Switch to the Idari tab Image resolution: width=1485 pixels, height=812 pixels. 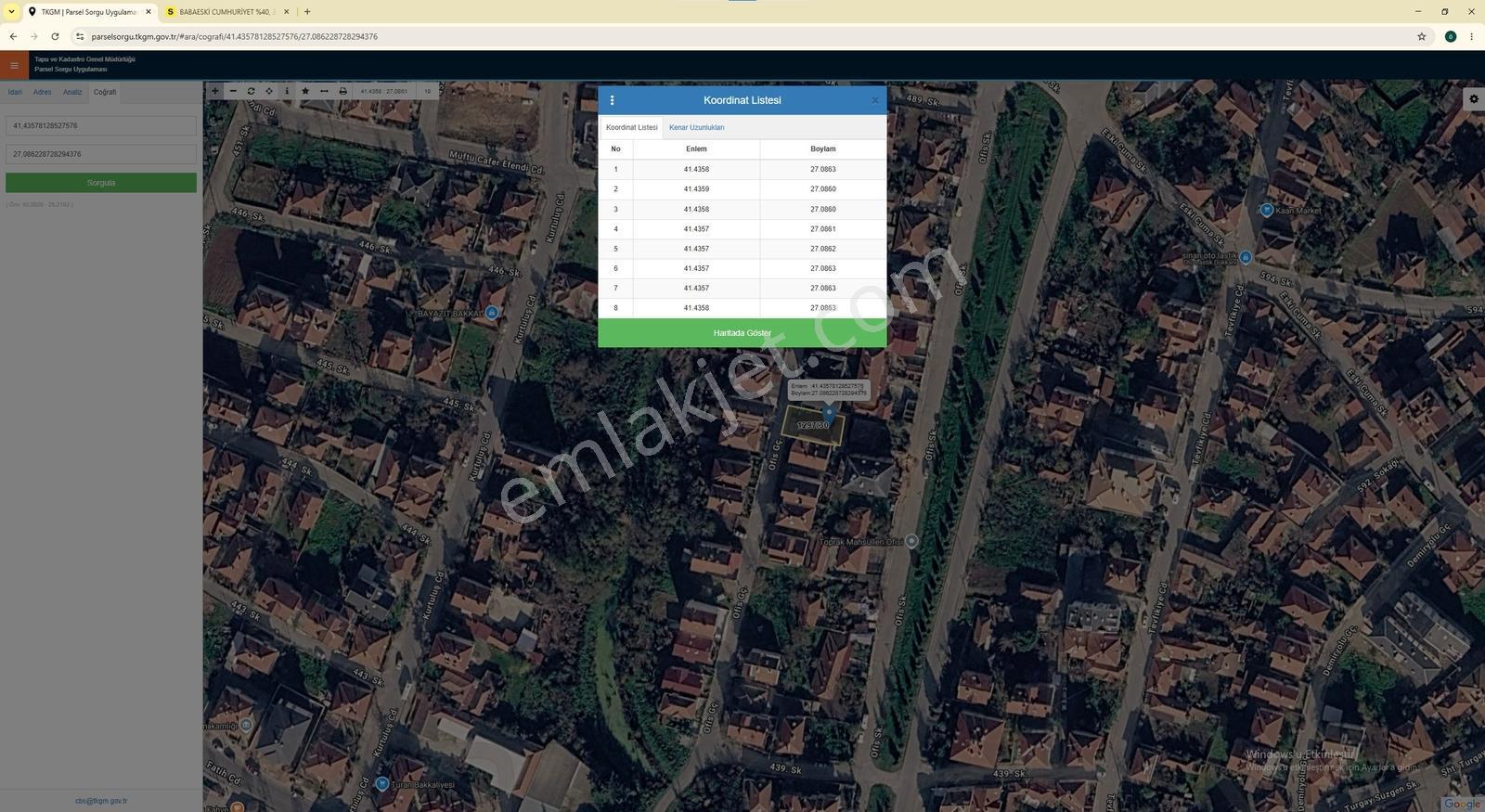[x=15, y=92]
